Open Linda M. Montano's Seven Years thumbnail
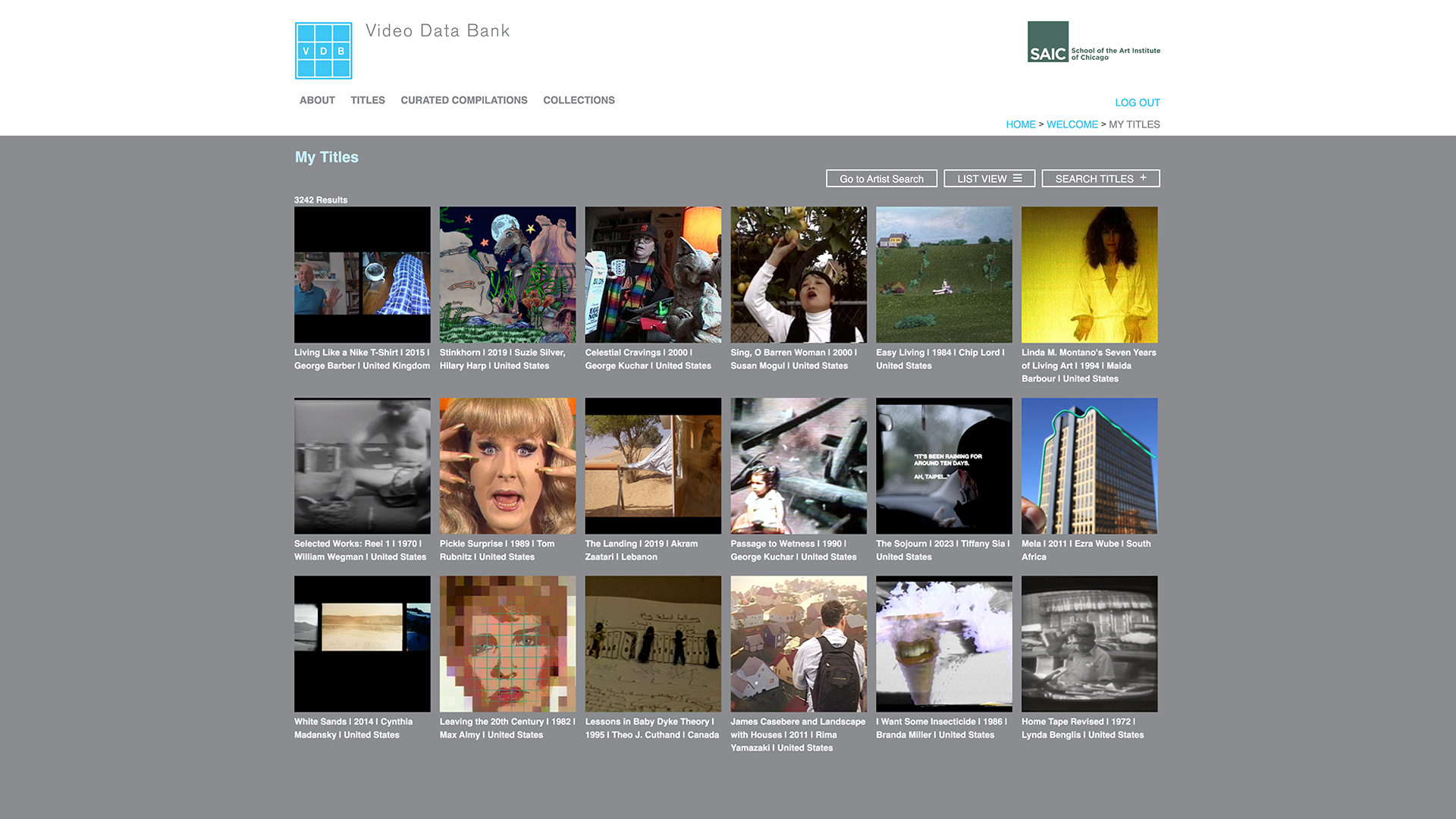 (x=1090, y=275)
